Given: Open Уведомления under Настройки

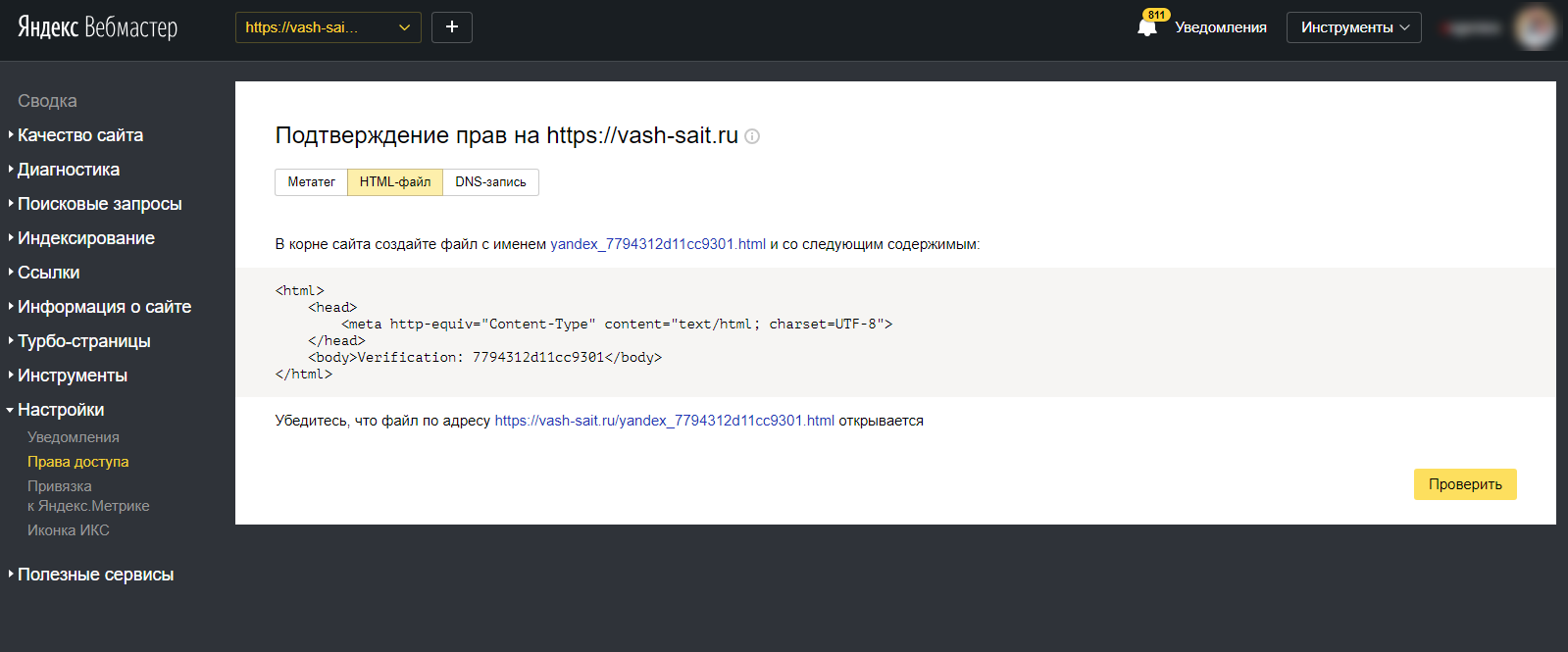Looking at the screenshot, I should click(74, 437).
